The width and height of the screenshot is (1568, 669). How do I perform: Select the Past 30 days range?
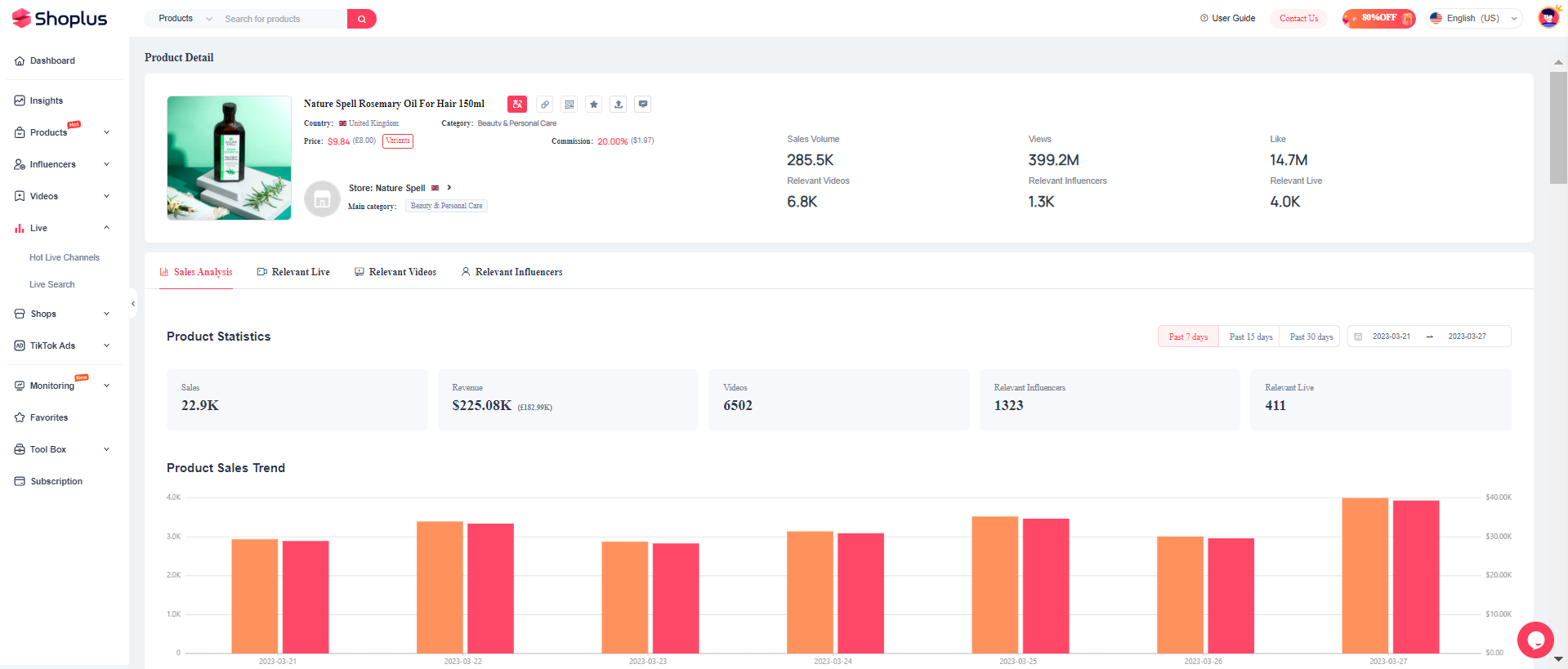(1311, 337)
